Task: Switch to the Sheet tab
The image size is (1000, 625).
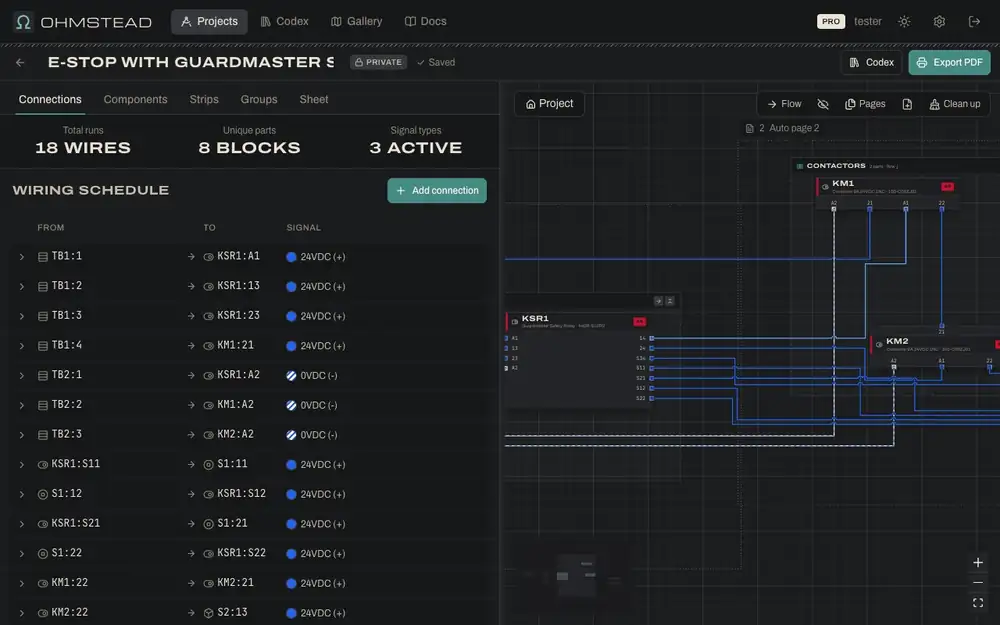Action: (314, 99)
